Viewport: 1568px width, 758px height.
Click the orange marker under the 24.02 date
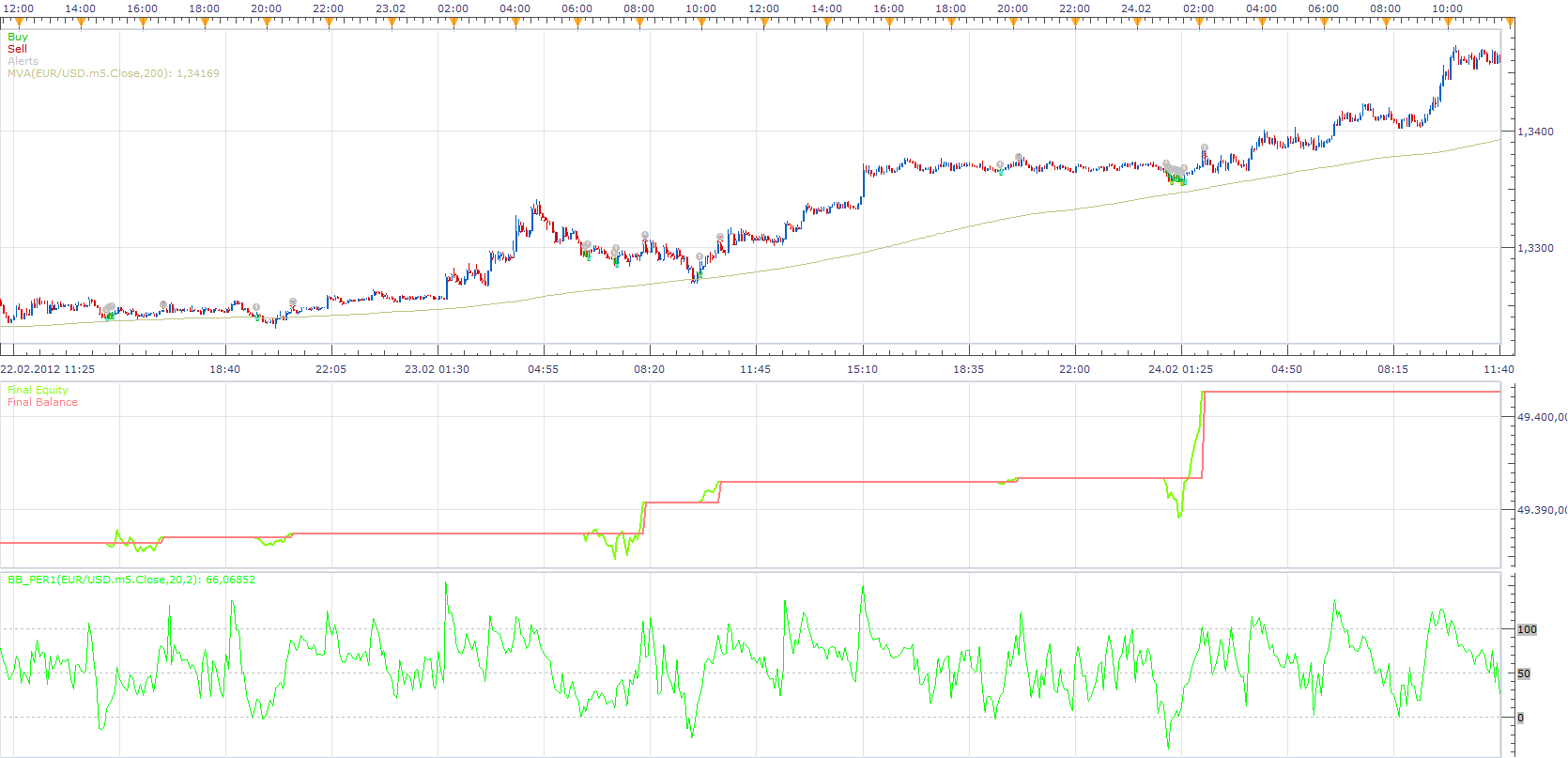coord(1137,23)
